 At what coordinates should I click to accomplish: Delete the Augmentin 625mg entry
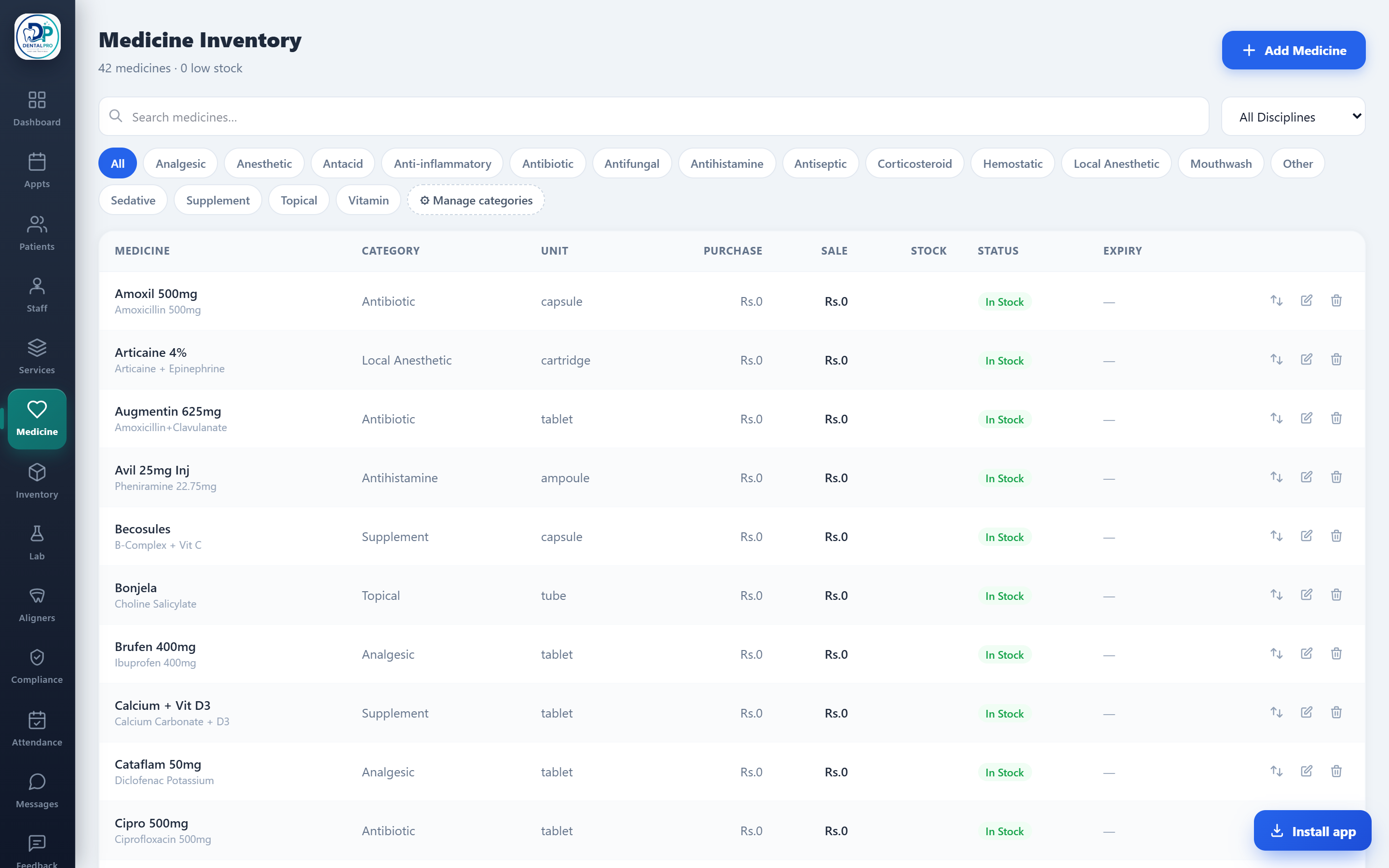click(1336, 418)
